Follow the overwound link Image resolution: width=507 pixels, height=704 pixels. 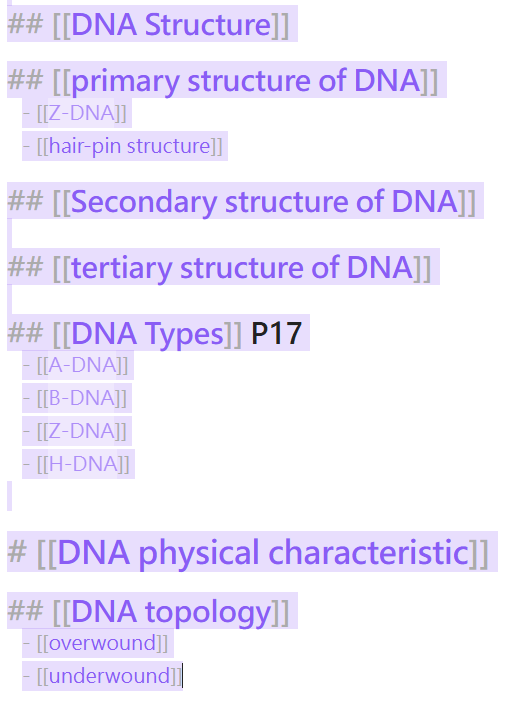click(102, 643)
